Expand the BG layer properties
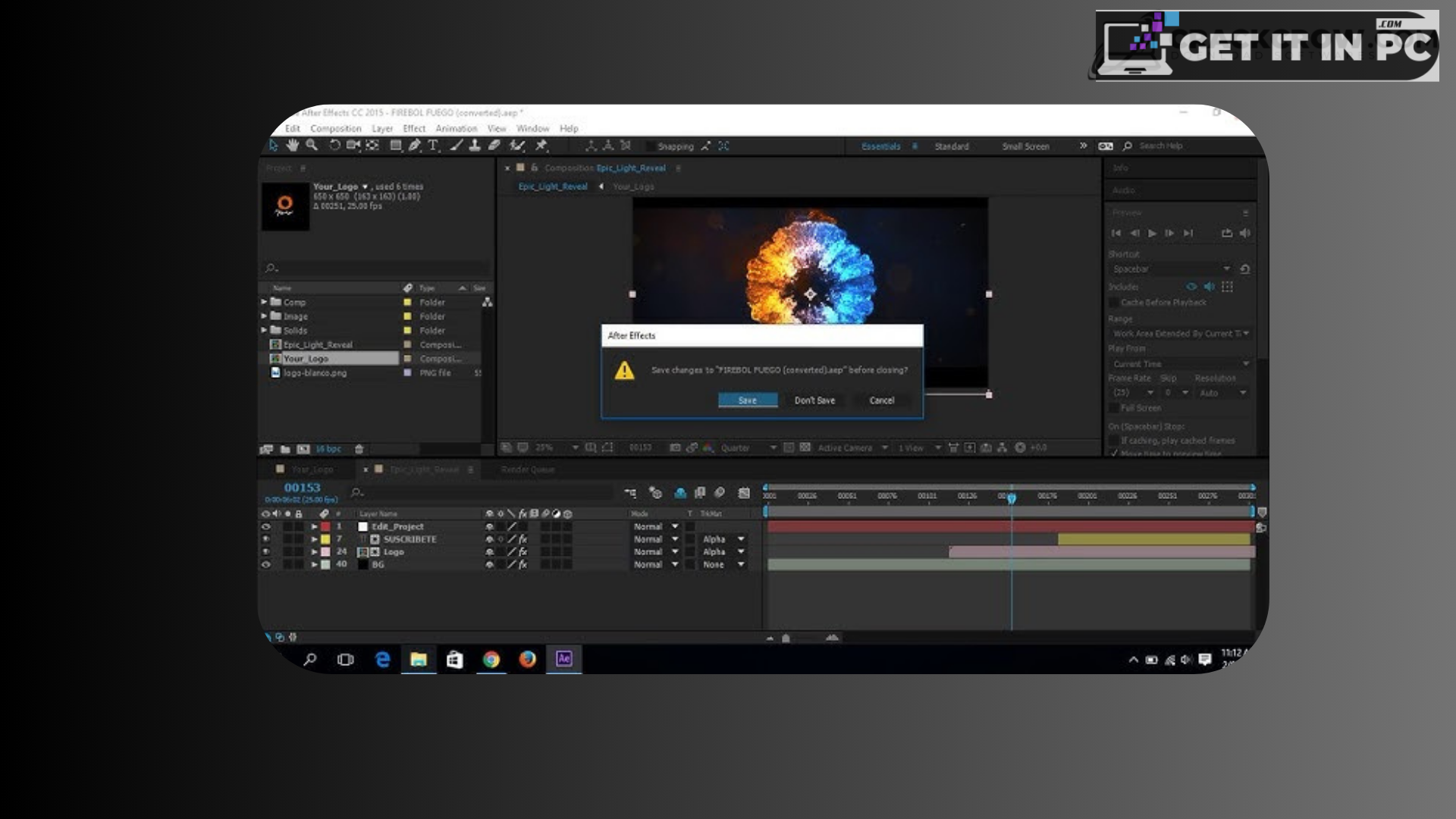 pos(314,565)
